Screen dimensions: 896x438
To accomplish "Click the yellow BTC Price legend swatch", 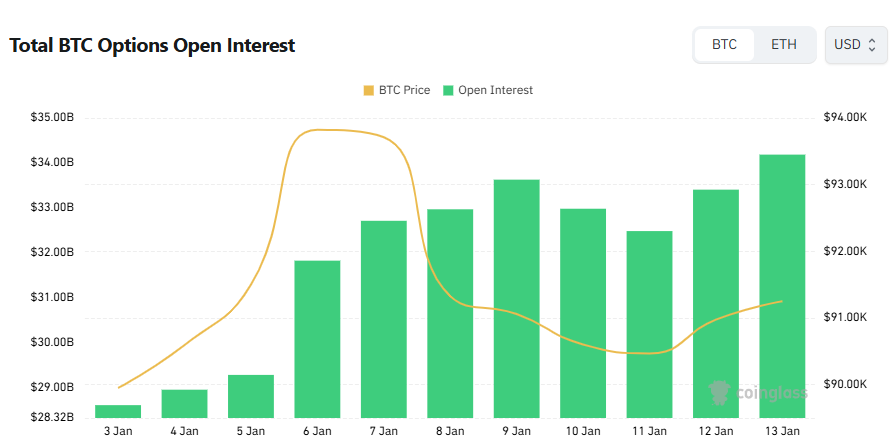I will (369, 90).
